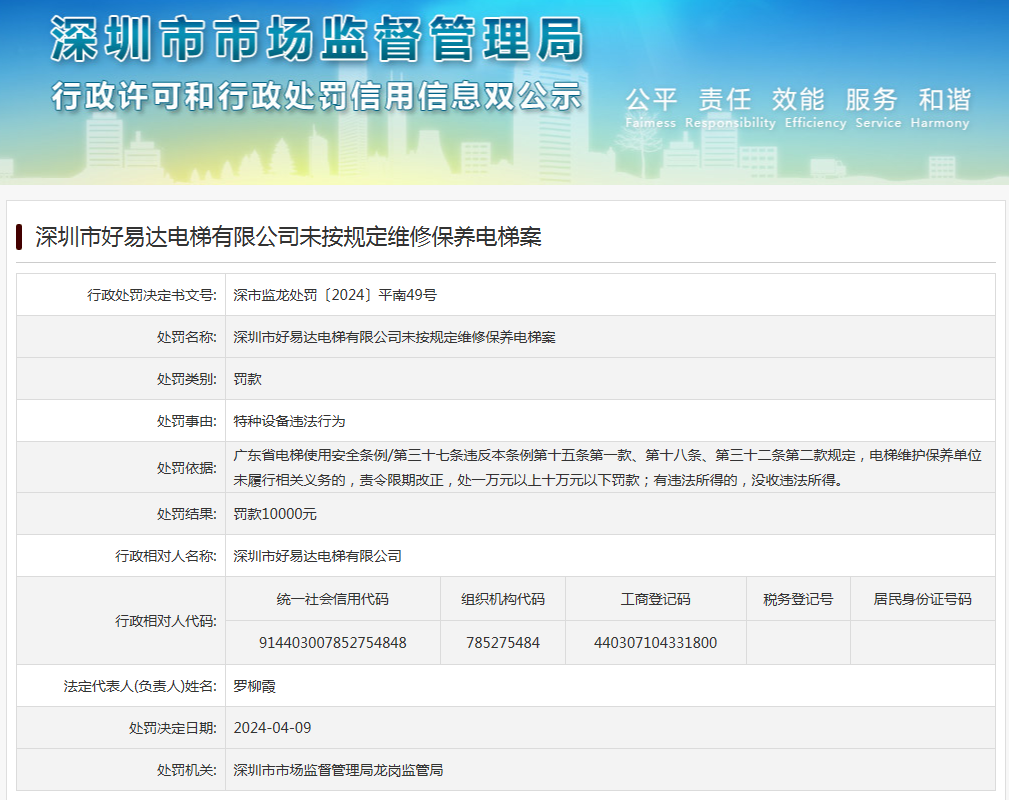Viewport: 1009px width, 800px height.
Task: Click the 处罚类别 row label
Action: 187,378
